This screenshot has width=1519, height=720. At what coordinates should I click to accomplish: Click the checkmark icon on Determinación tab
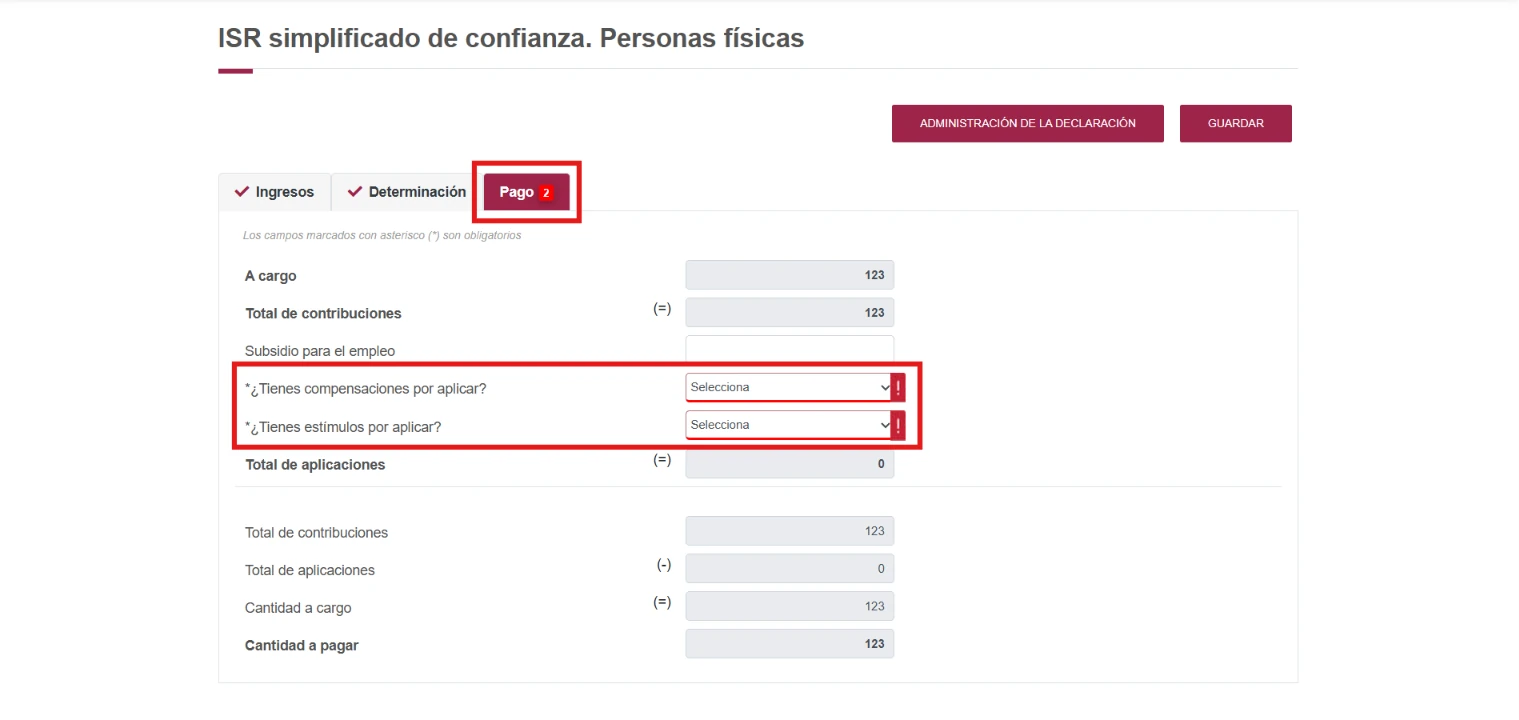click(x=355, y=192)
